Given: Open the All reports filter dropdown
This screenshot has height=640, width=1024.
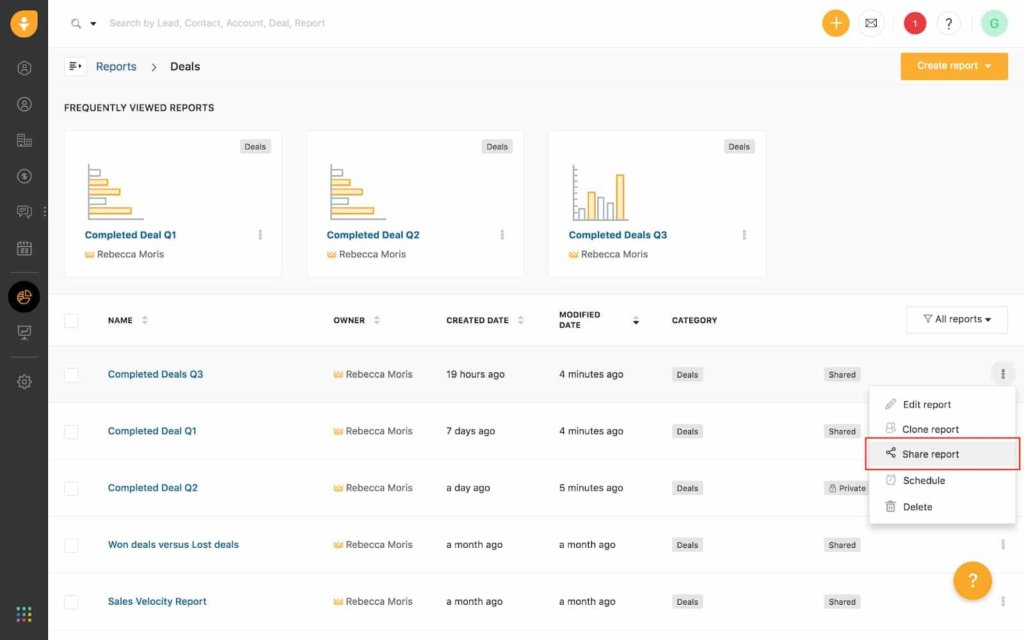Looking at the screenshot, I should click(x=956, y=319).
